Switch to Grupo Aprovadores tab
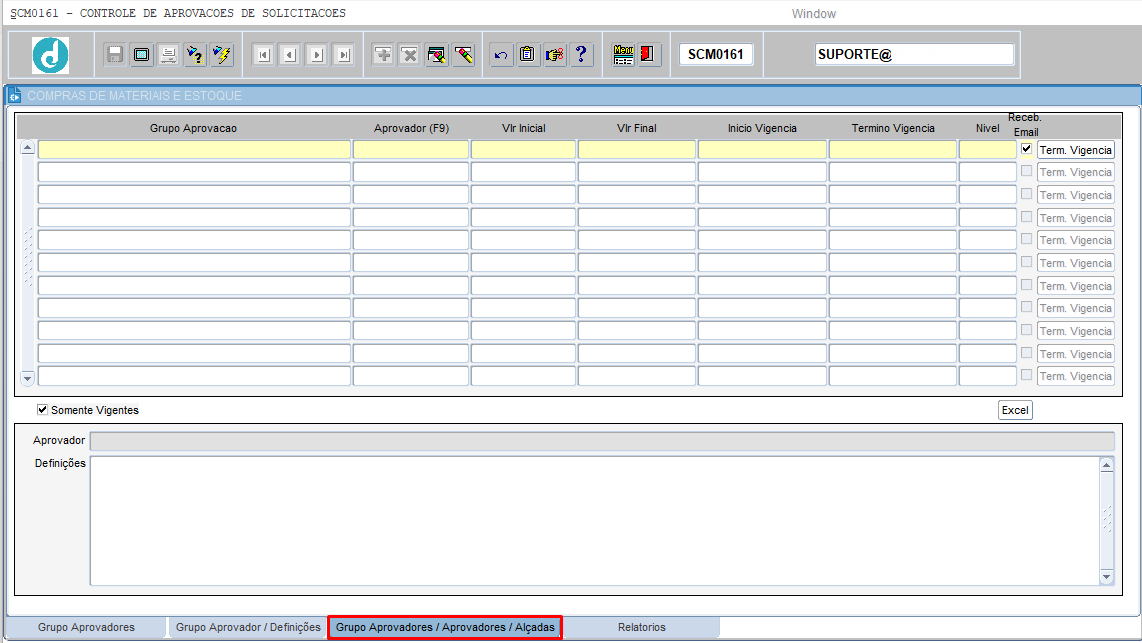 [x=86, y=627]
